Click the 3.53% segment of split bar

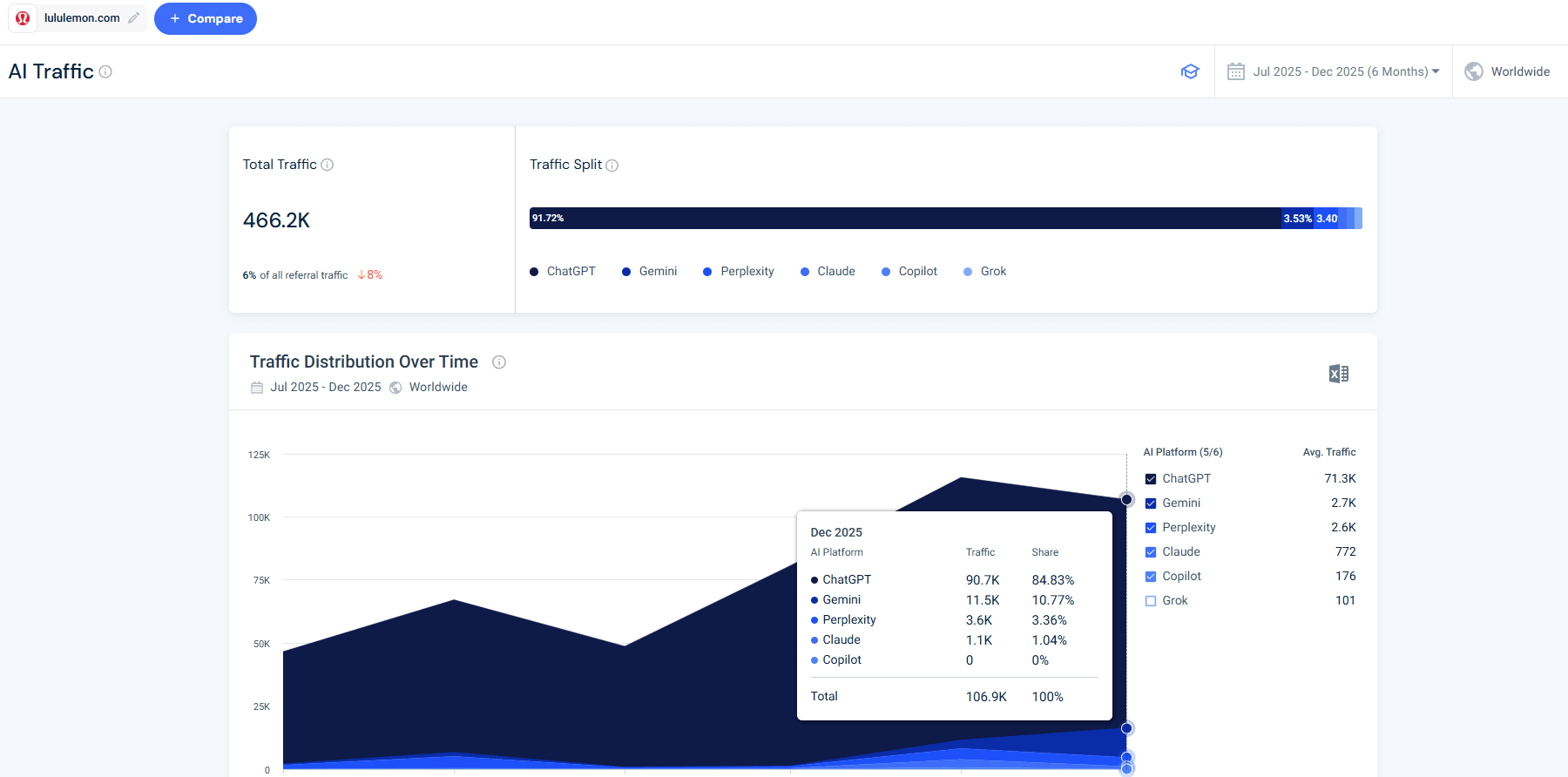[1298, 218]
